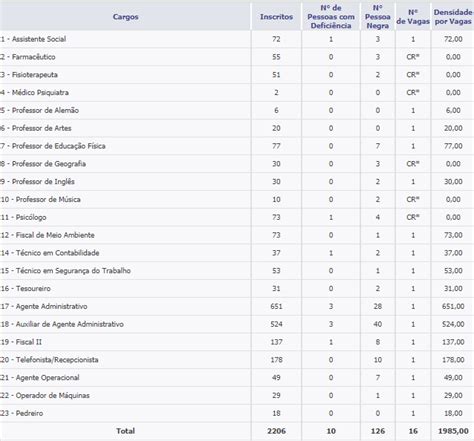Click the Total inscritos value 2206

pyautogui.click(x=276, y=431)
